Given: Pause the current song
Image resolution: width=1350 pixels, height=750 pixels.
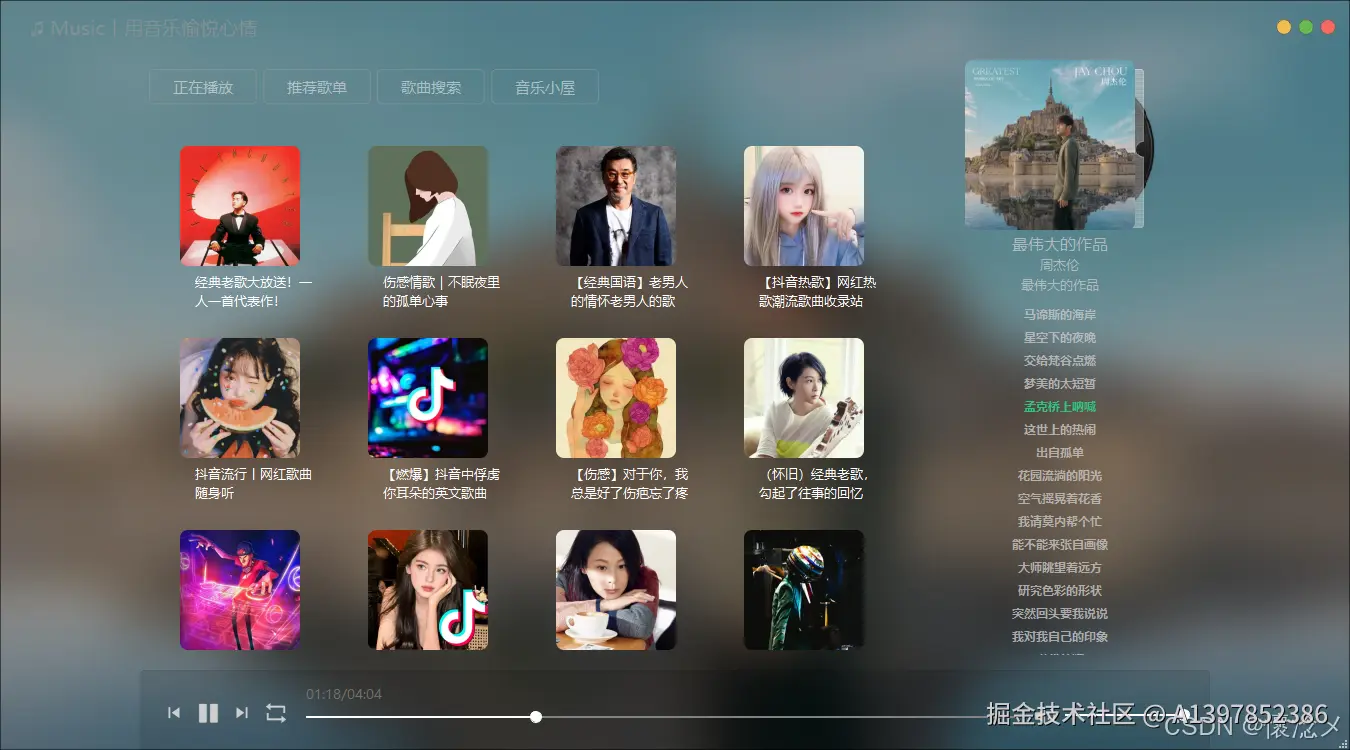Looking at the screenshot, I should 208,713.
